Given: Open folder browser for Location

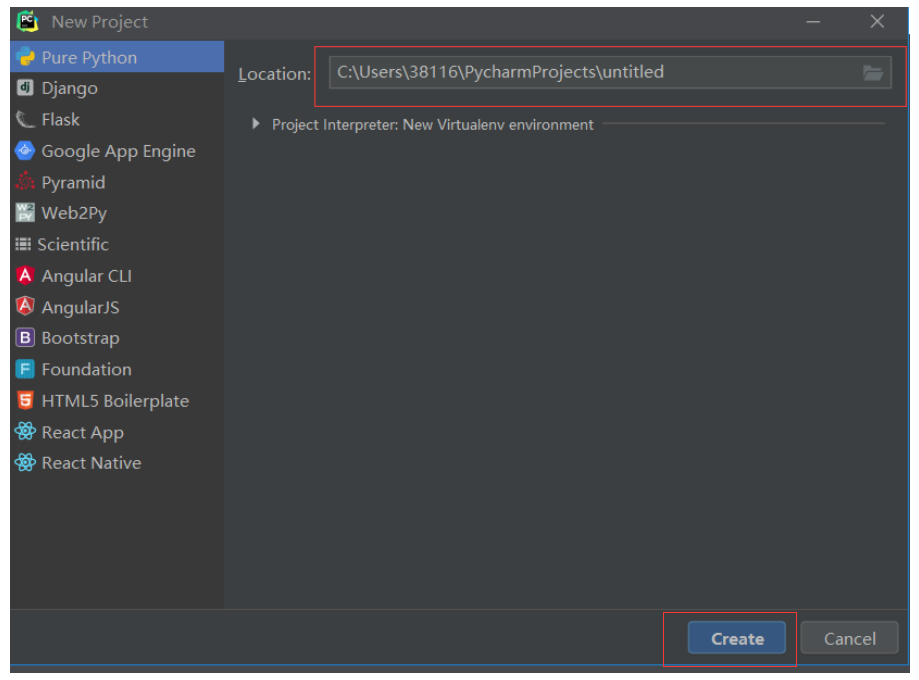Looking at the screenshot, I should coord(873,73).
